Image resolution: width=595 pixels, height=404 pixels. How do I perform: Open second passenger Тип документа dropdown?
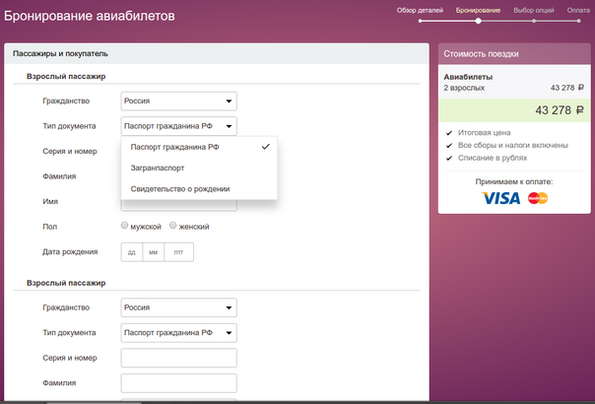coord(179,333)
